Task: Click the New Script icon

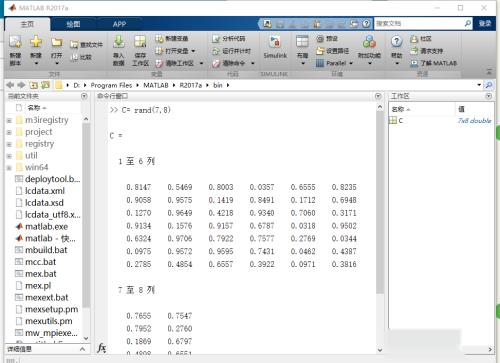Action: (x=15, y=42)
